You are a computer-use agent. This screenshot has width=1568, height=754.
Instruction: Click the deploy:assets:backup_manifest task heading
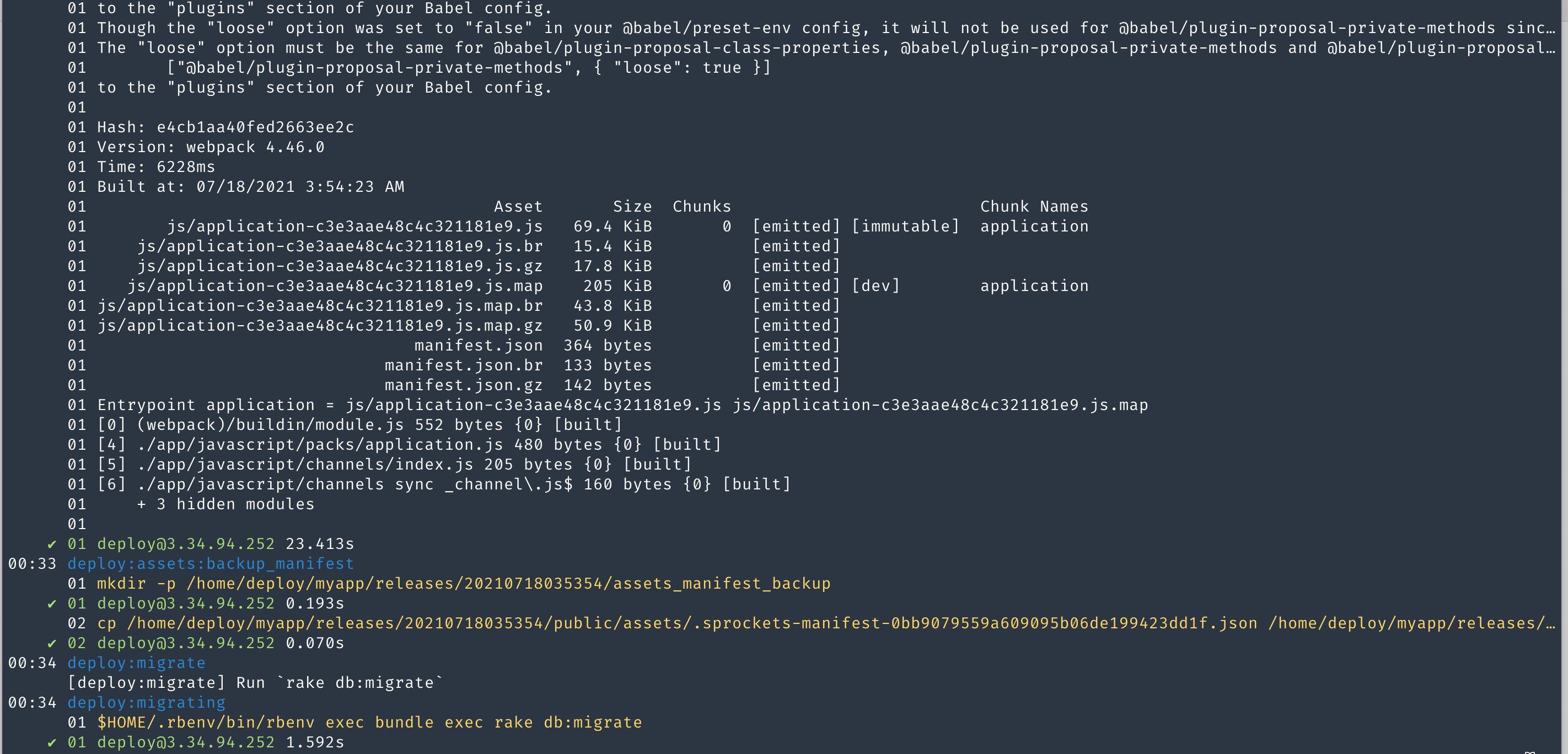click(210, 563)
